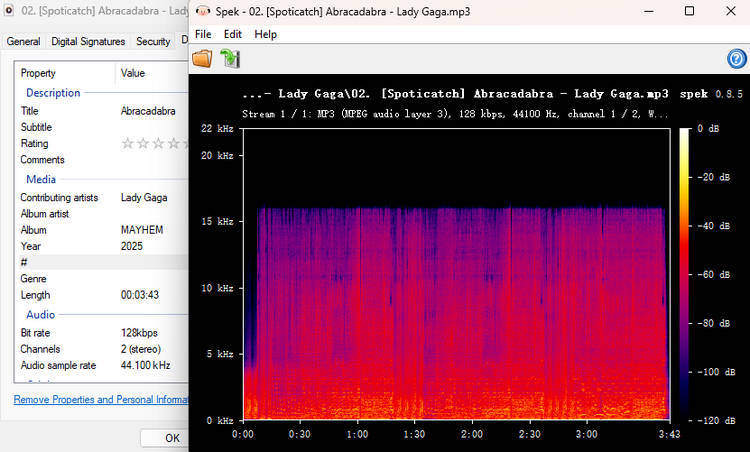The image size is (750, 452).
Task: Click the Audio section heading
Action: (41, 315)
